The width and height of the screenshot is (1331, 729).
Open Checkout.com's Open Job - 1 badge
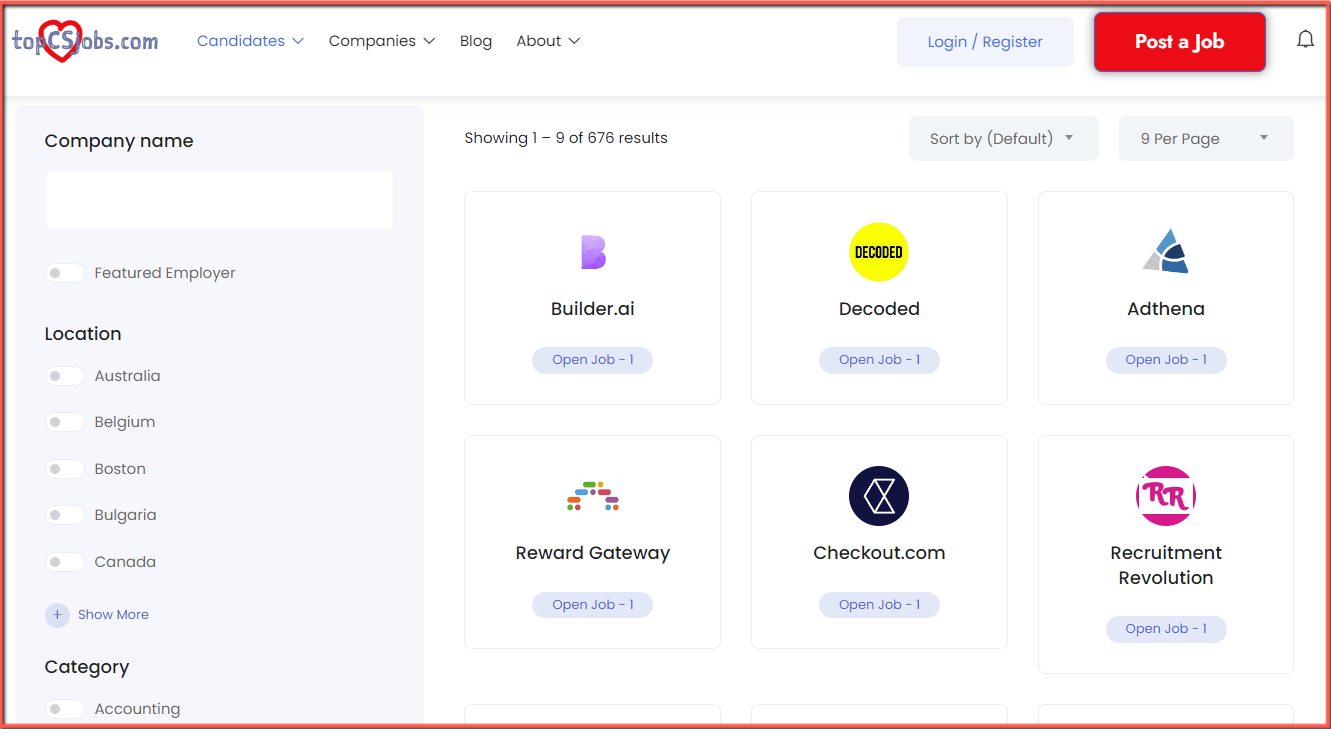(x=879, y=605)
